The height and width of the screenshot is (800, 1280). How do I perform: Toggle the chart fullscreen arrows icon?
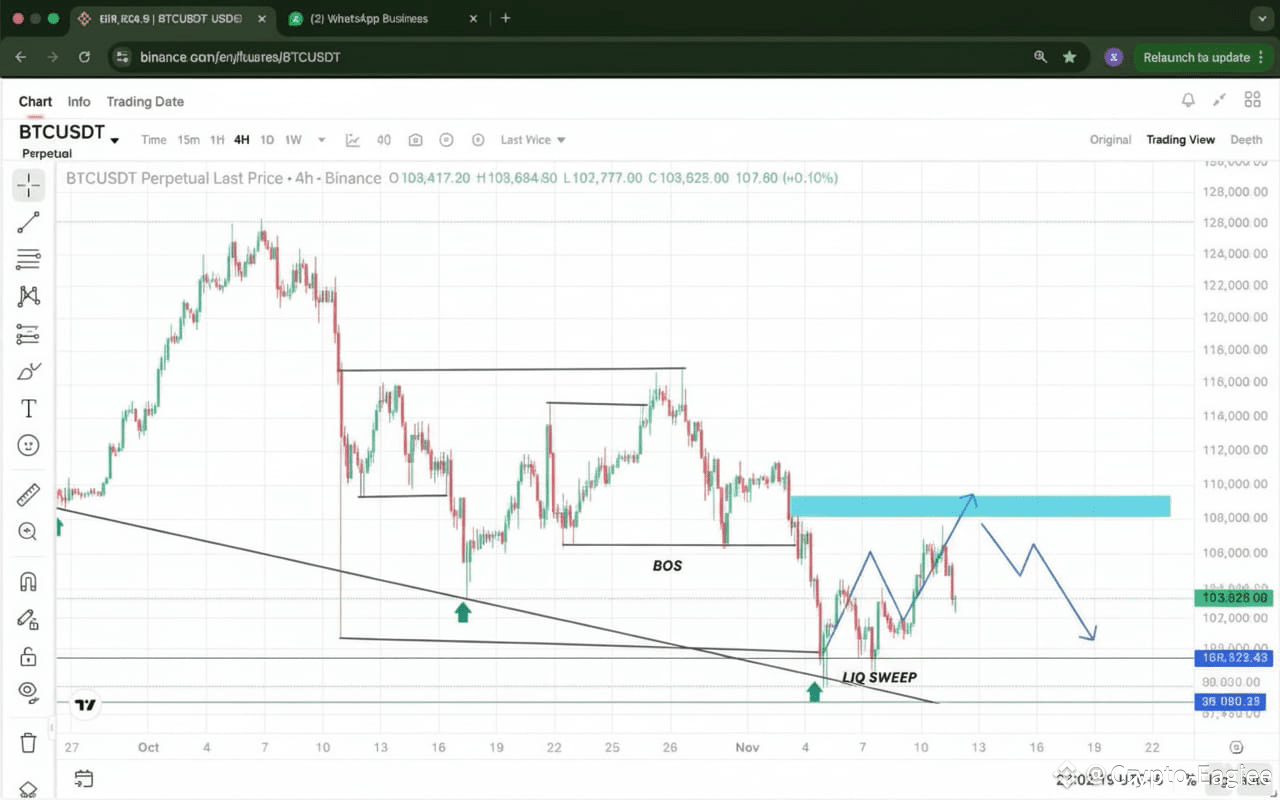click(1220, 100)
